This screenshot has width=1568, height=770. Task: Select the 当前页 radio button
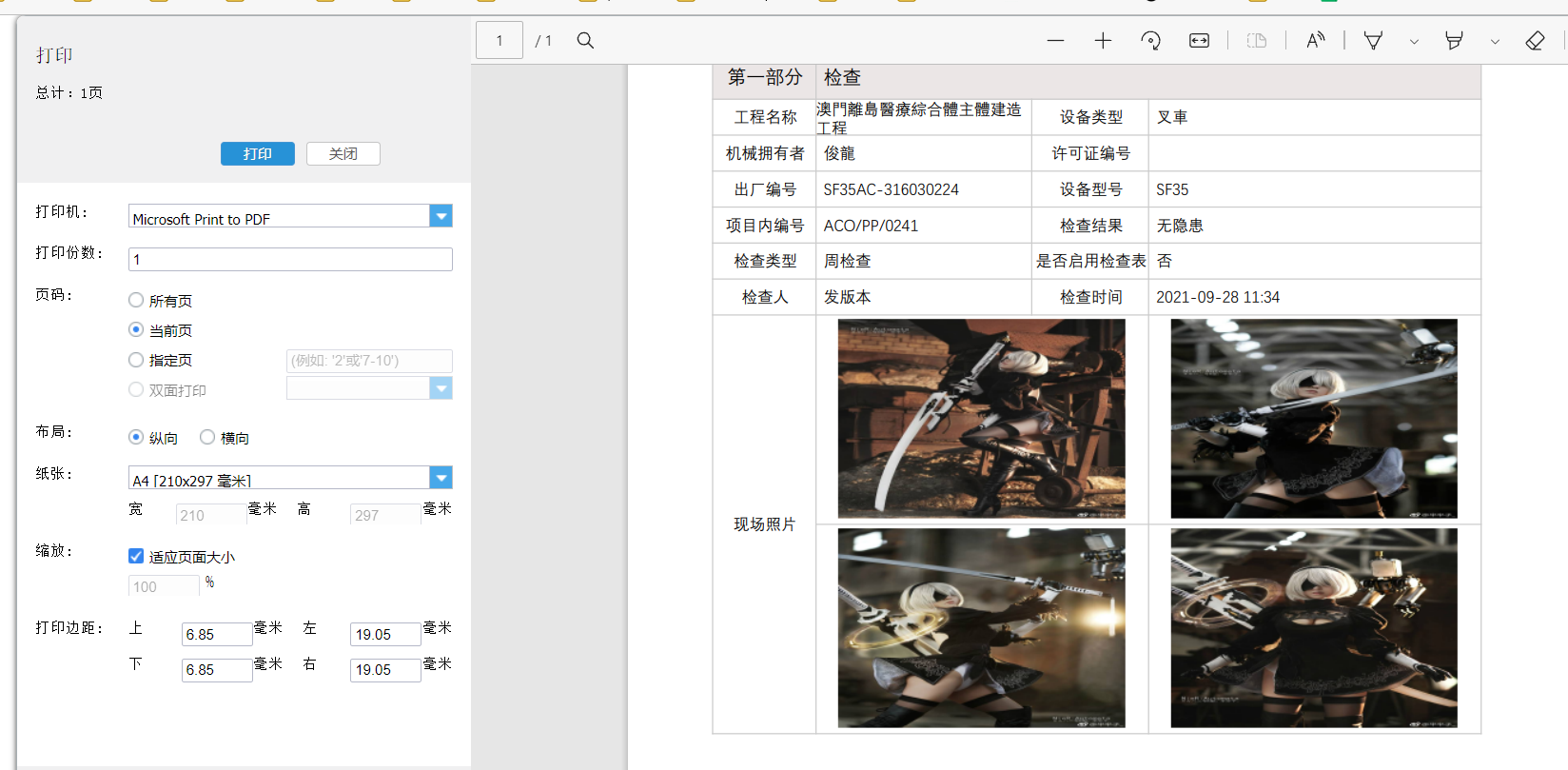(136, 329)
